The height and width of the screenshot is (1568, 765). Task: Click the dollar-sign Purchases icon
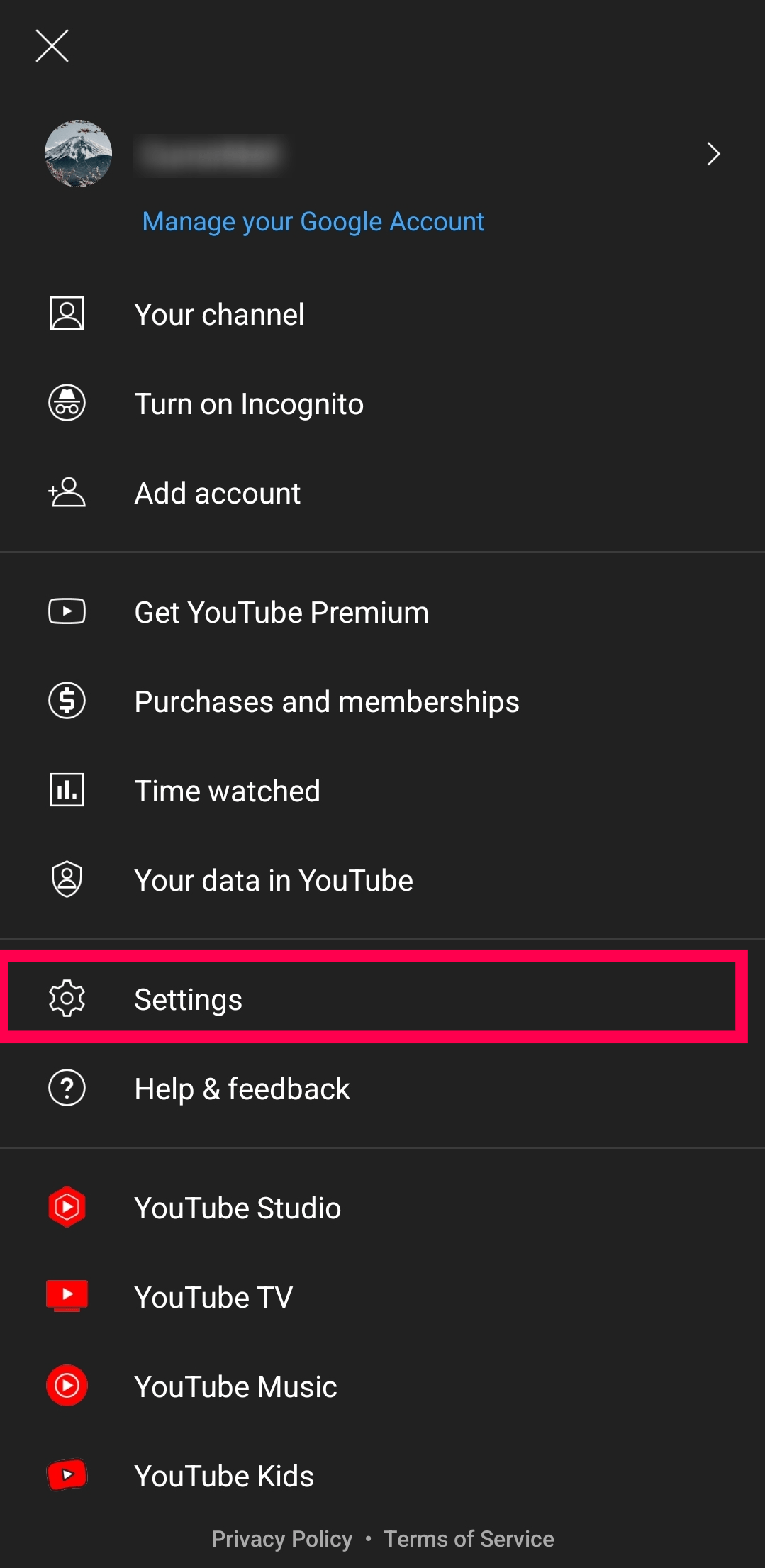tap(67, 701)
